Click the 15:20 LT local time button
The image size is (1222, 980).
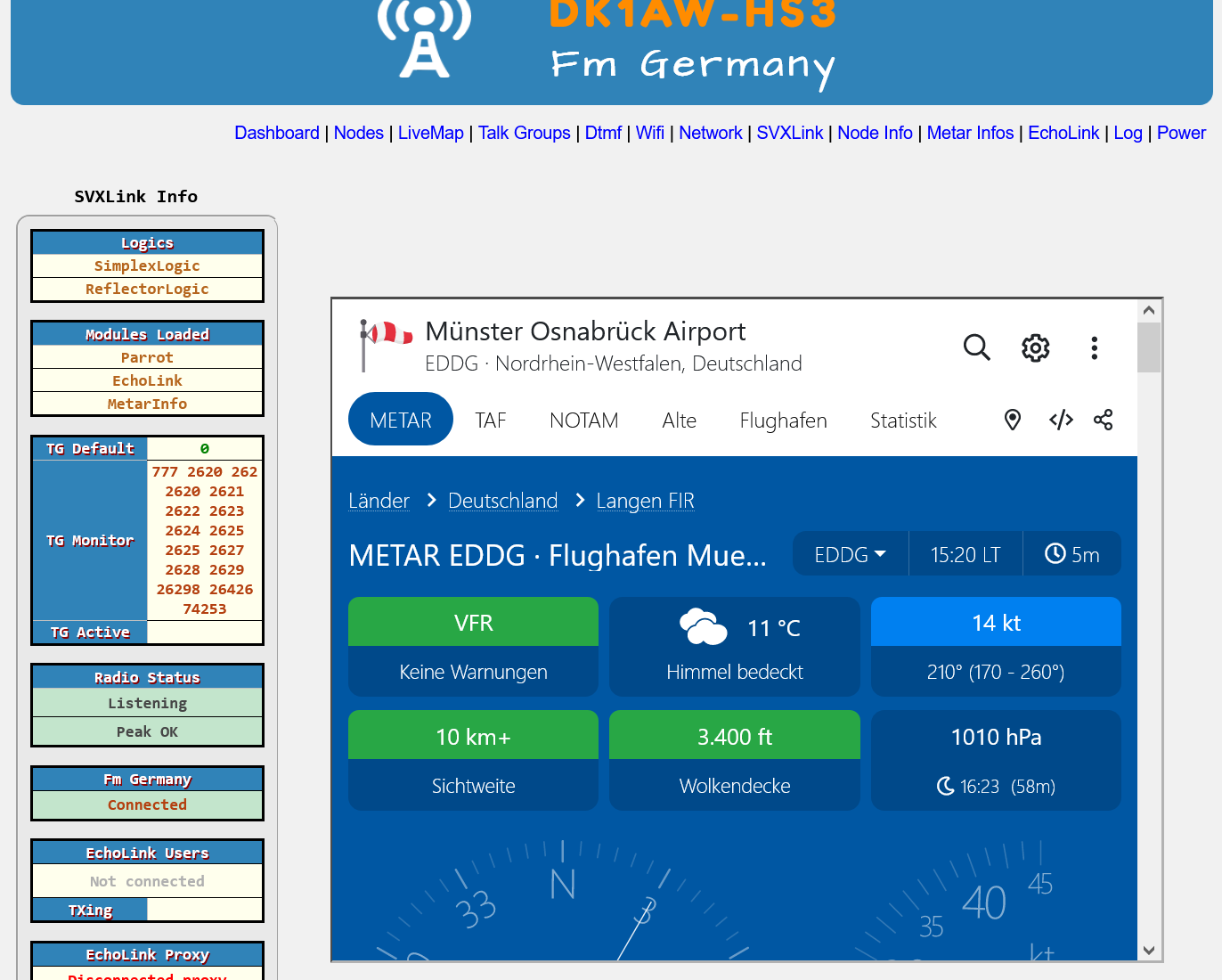point(965,554)
